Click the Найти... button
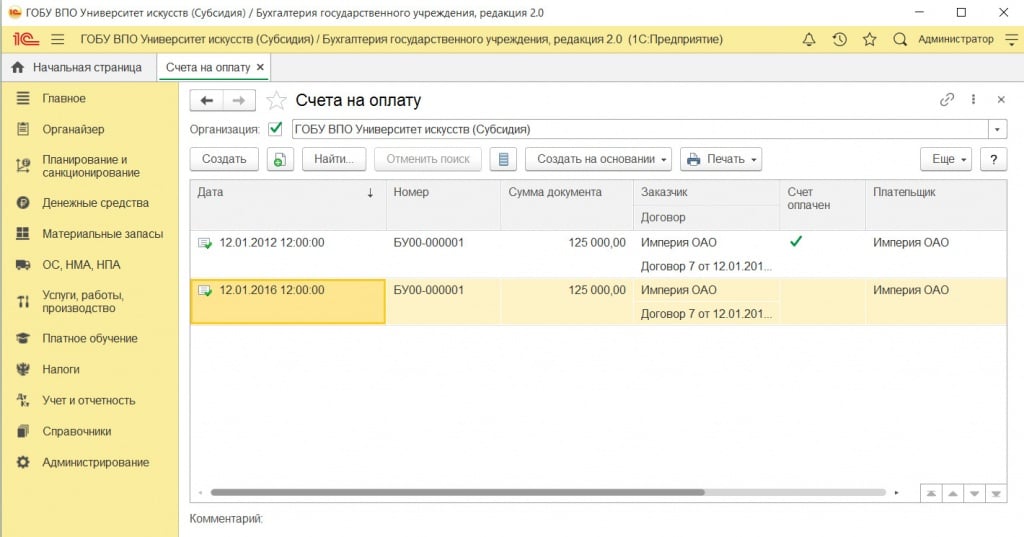 coord(333,159)
